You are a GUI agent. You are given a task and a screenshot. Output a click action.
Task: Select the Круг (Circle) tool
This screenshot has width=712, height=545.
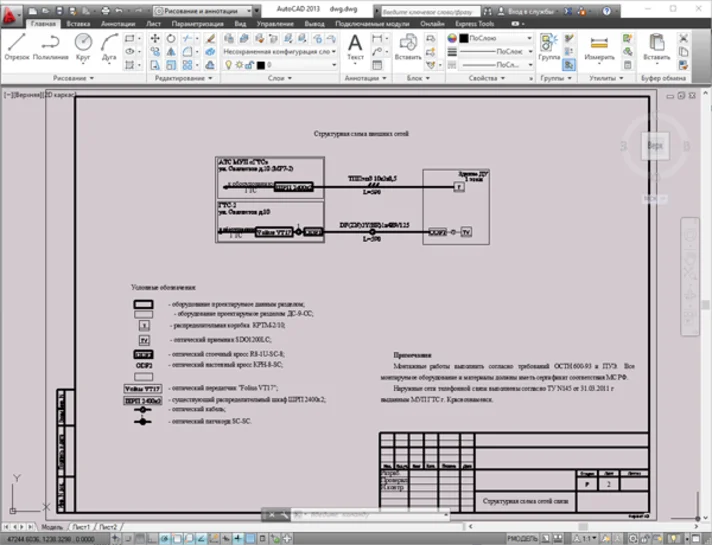83,44
